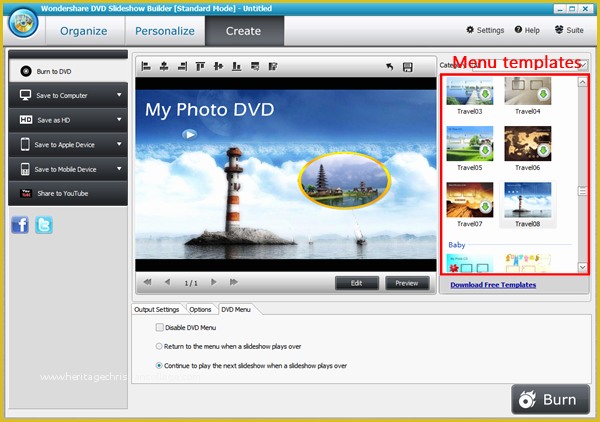The image size is (600, 422).
Task: Open the template Category dropdown
Action: coord(530,65)
